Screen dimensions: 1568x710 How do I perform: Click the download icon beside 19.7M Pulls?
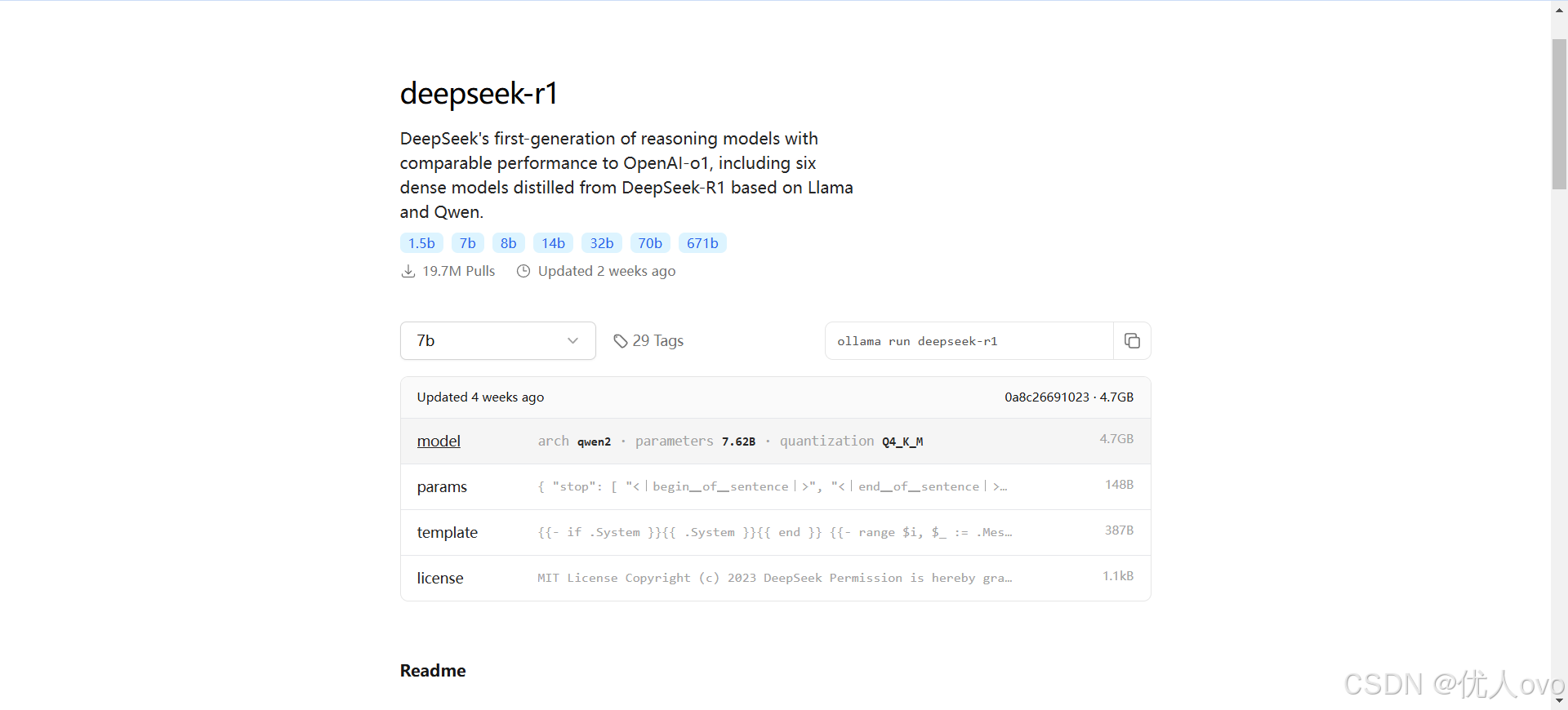[x=408, y=271]
